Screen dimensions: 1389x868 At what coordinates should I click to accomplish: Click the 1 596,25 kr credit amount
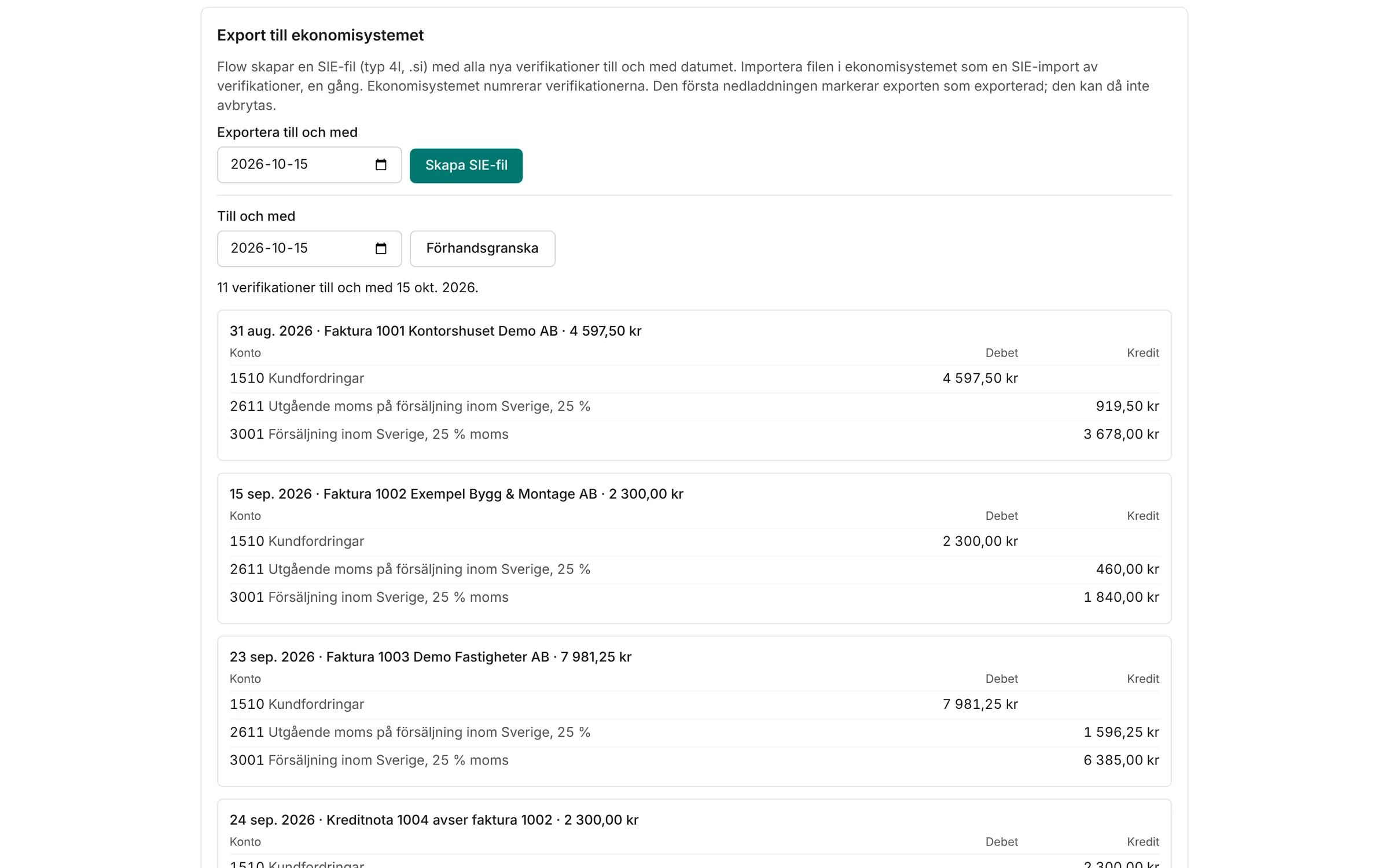[1121, 733]
